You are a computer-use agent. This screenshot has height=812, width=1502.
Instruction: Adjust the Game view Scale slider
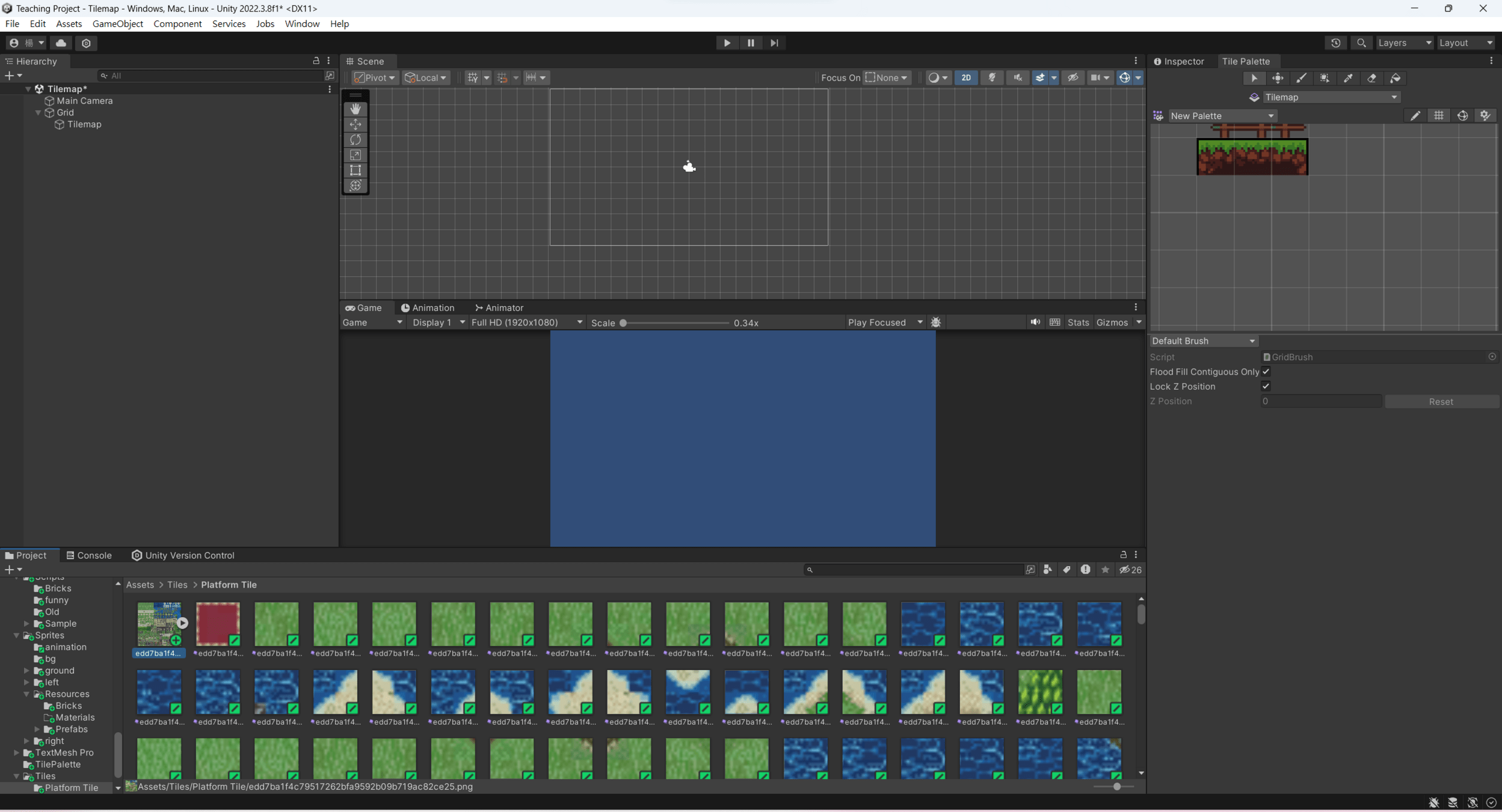point(624,323)
